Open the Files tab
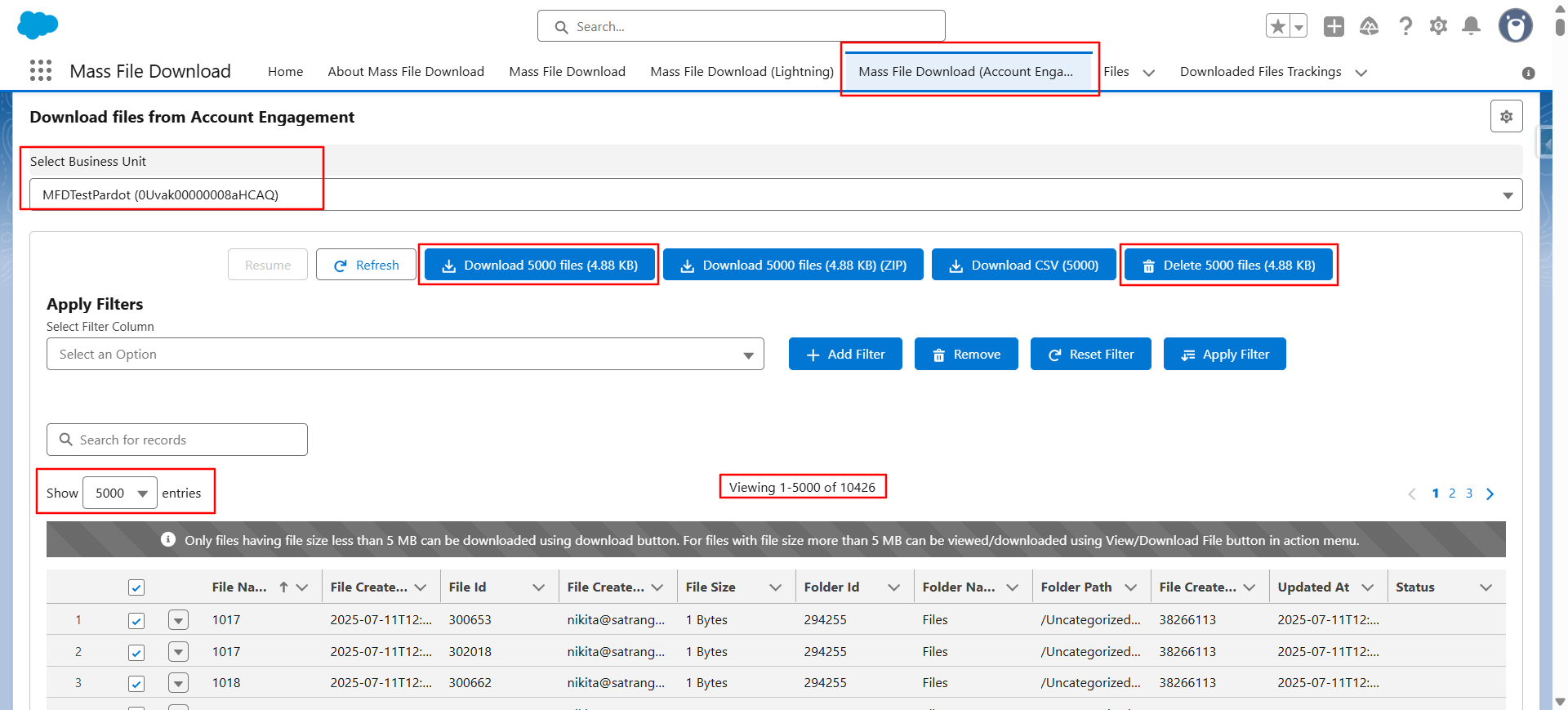The width and height of the screenshot is (1568, 710). coord(1116,72)
